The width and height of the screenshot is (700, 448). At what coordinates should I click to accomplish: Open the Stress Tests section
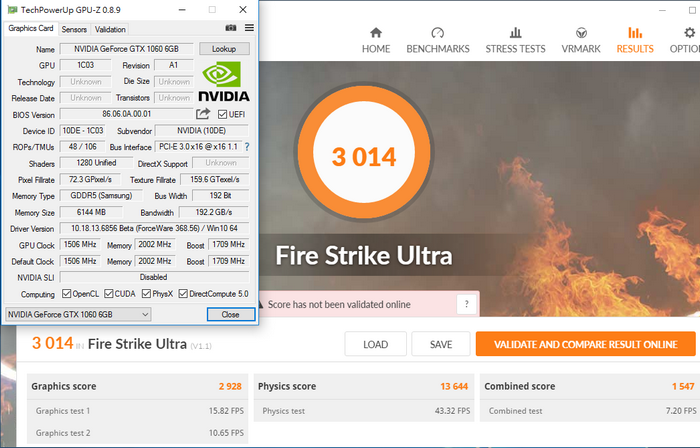[x=515, y=39]
